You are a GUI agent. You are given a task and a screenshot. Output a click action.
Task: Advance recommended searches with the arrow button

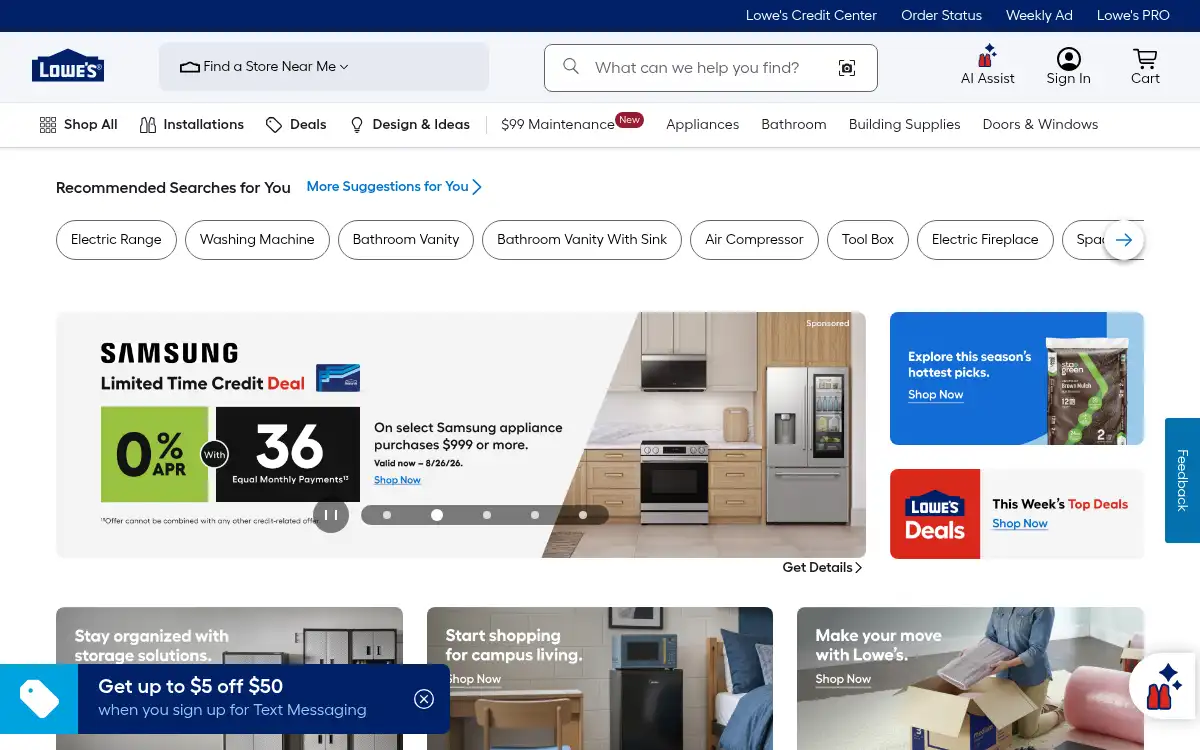(x=1124, y=240)
